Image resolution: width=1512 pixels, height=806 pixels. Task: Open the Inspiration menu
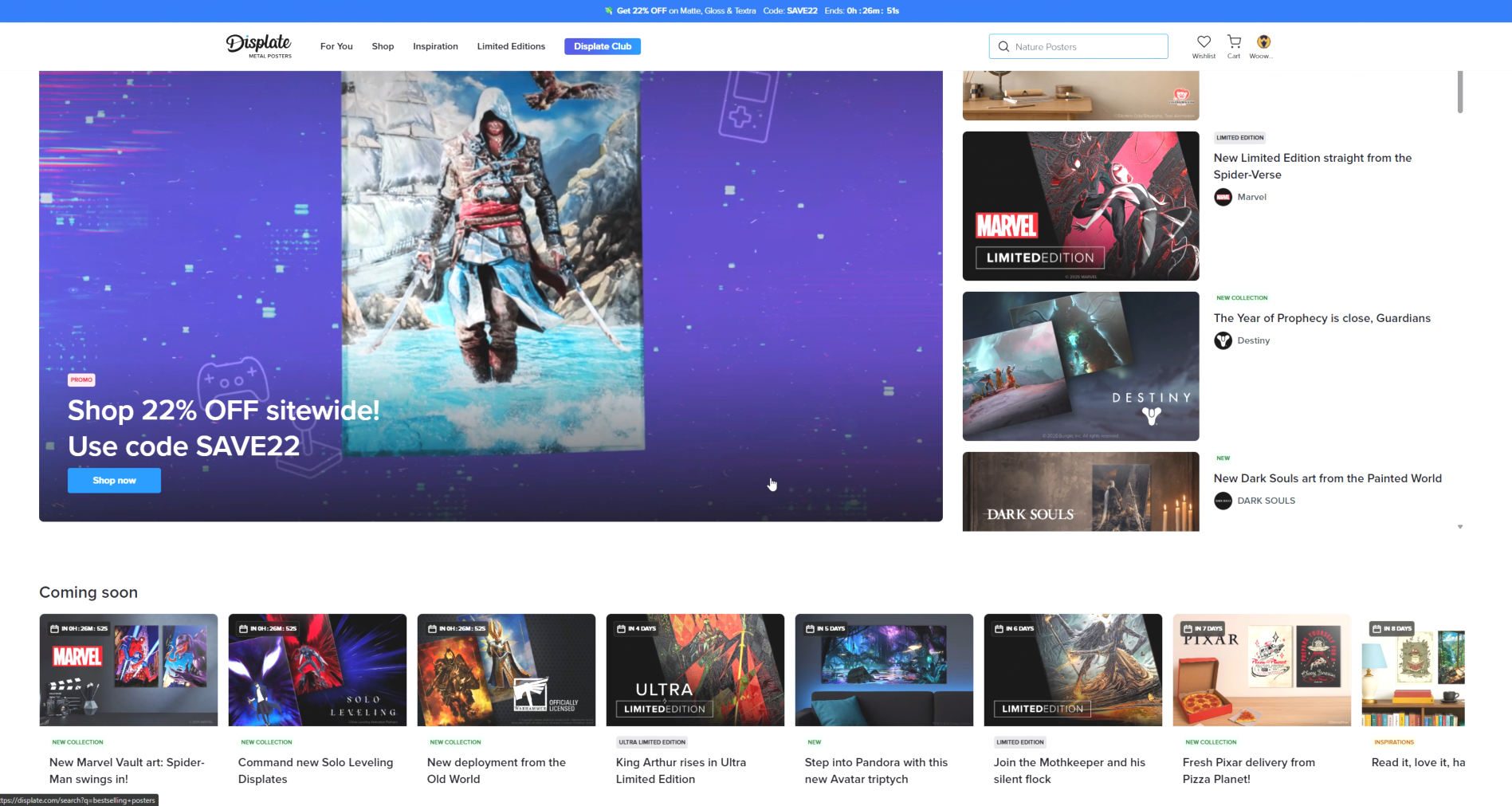point(435,46)
